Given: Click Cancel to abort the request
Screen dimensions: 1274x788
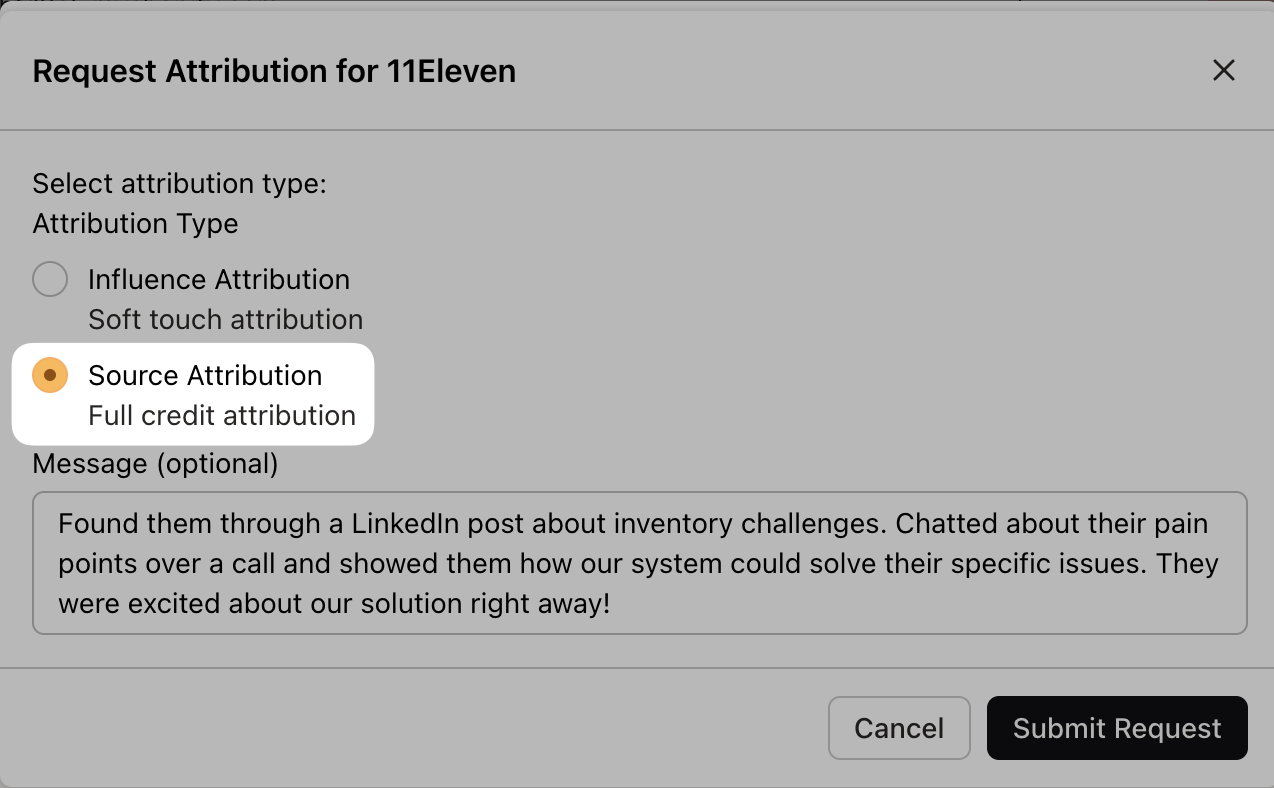Looking at the screenshot, I should tap(898, 728).
